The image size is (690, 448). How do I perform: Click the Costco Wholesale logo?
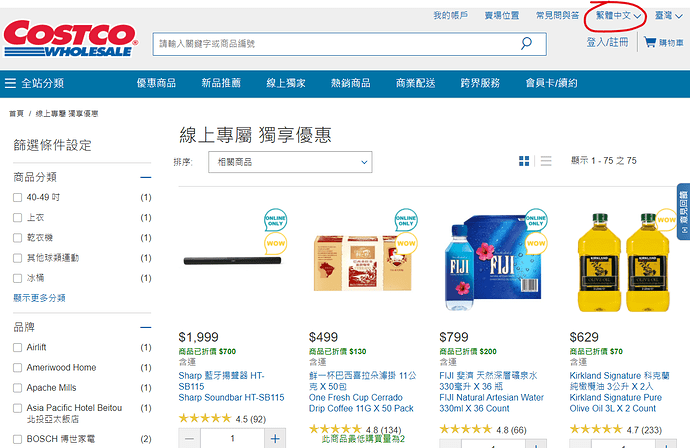point(70,39)
